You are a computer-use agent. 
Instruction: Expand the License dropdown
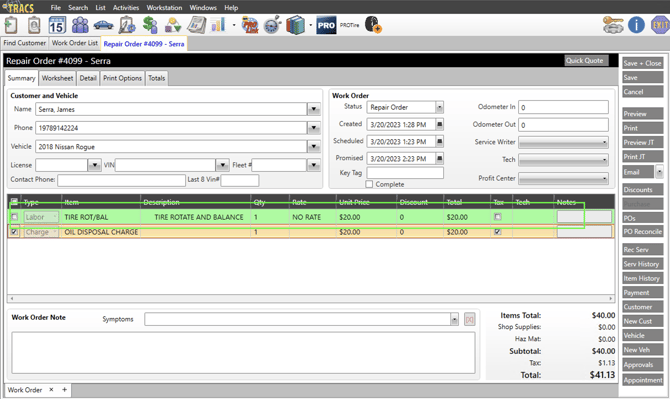coord(94,165)
